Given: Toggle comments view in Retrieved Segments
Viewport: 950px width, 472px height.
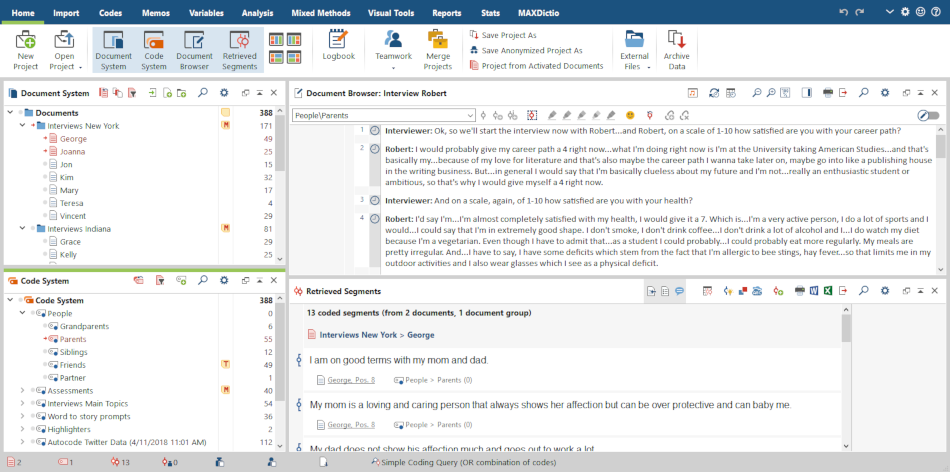Looking at the screenshot, I should 680,291.
